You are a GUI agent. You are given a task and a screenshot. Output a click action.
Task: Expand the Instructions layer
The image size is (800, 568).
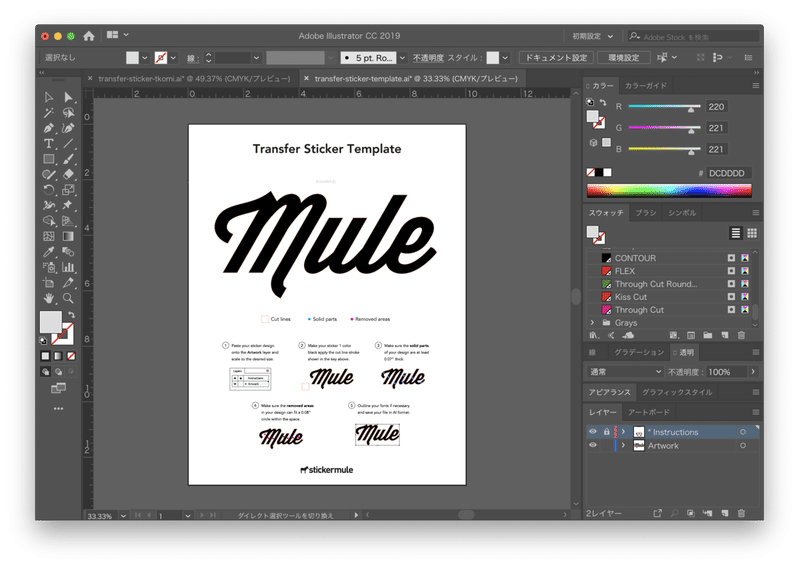click(623, 432)
